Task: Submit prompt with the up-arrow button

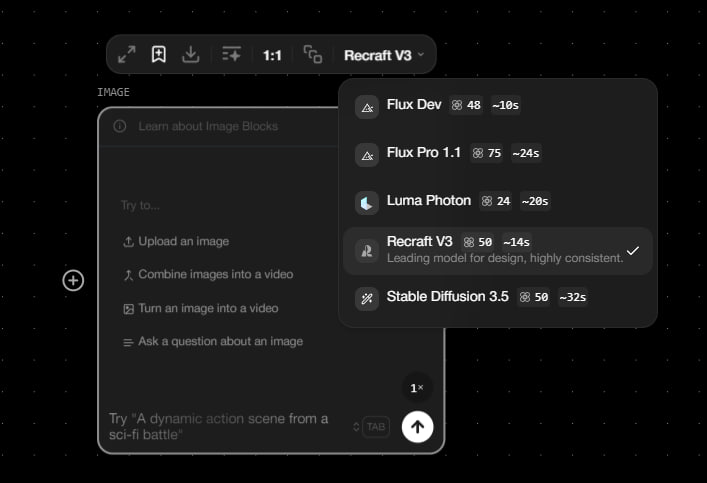Action: click(x=418, y=427)
